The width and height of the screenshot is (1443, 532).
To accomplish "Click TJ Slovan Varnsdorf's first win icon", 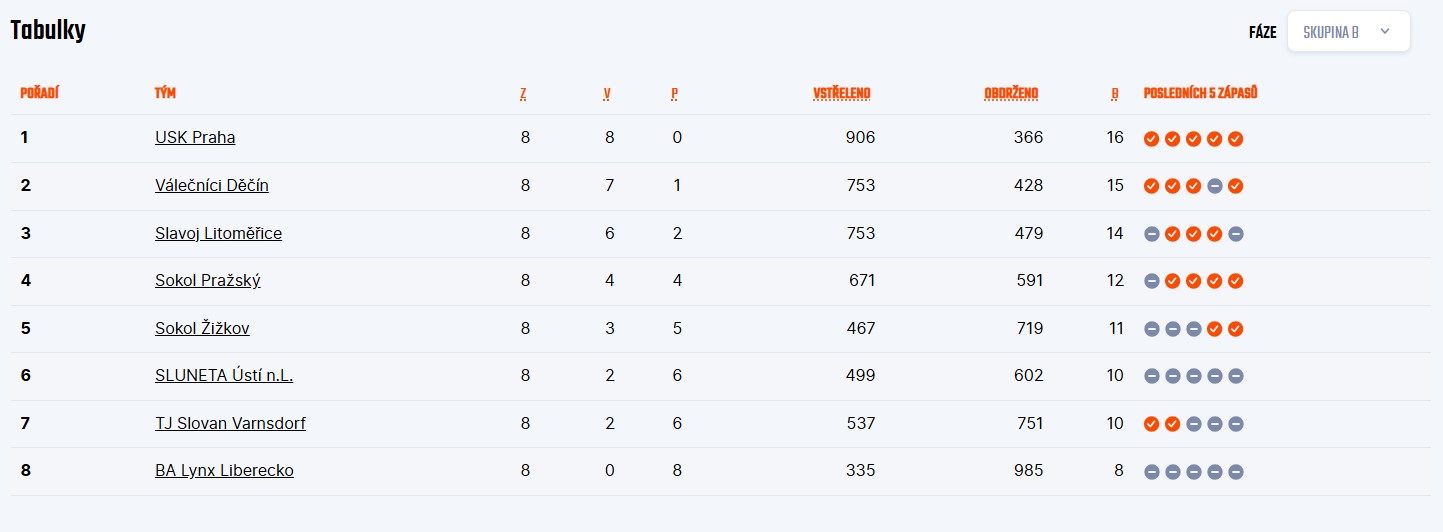I will point(1151,424).
